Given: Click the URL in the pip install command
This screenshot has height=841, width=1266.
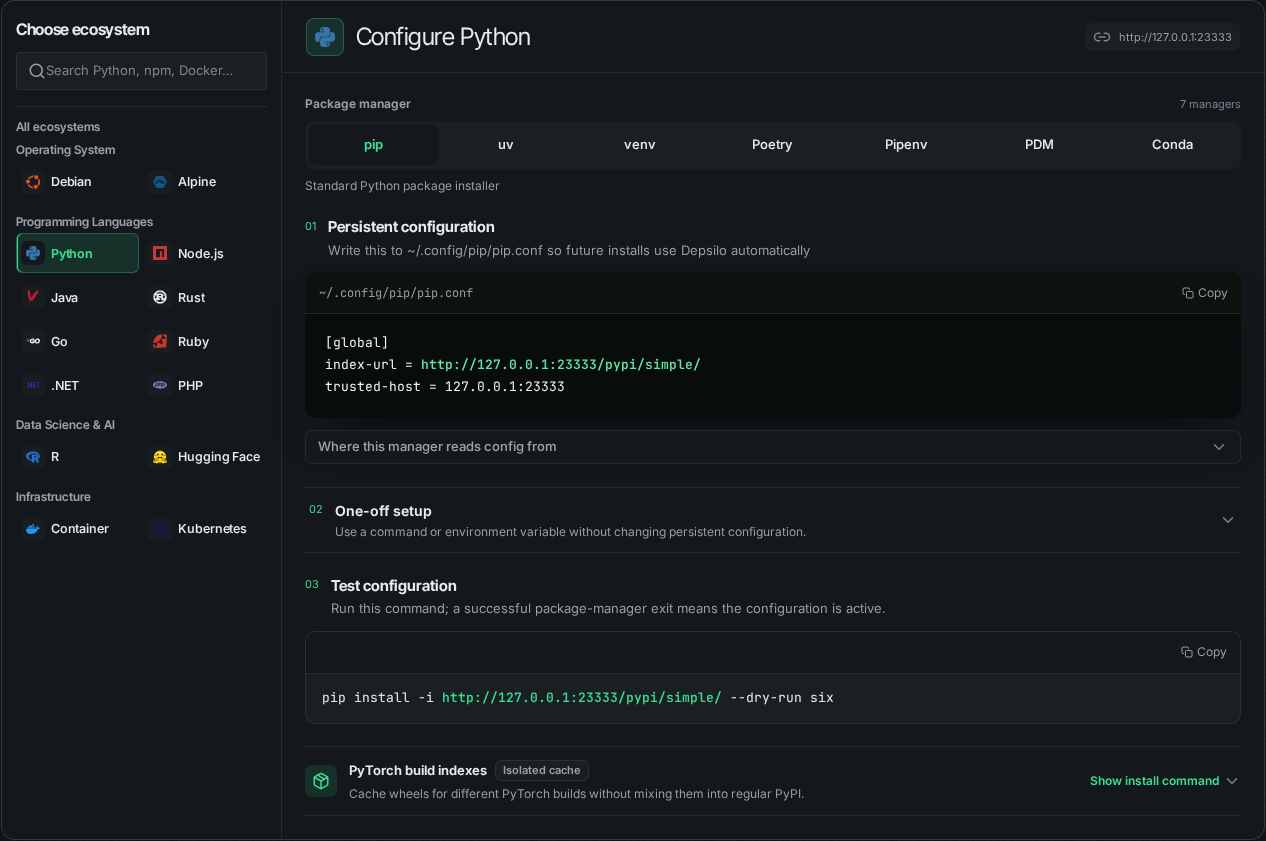Looking at the screenshot, I should click(x=582, y=698).
